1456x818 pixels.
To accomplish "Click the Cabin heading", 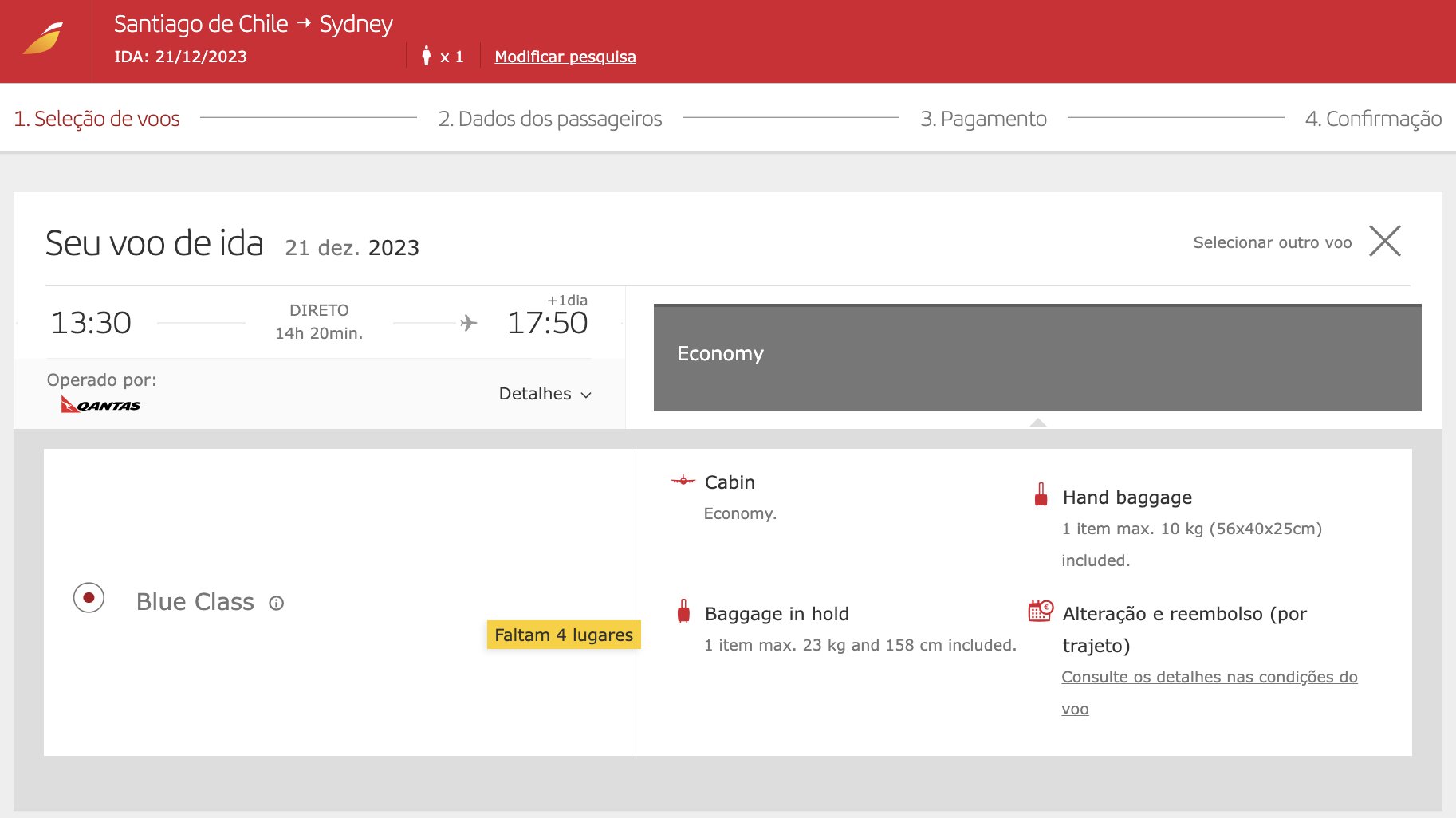I will coord(730,482).
